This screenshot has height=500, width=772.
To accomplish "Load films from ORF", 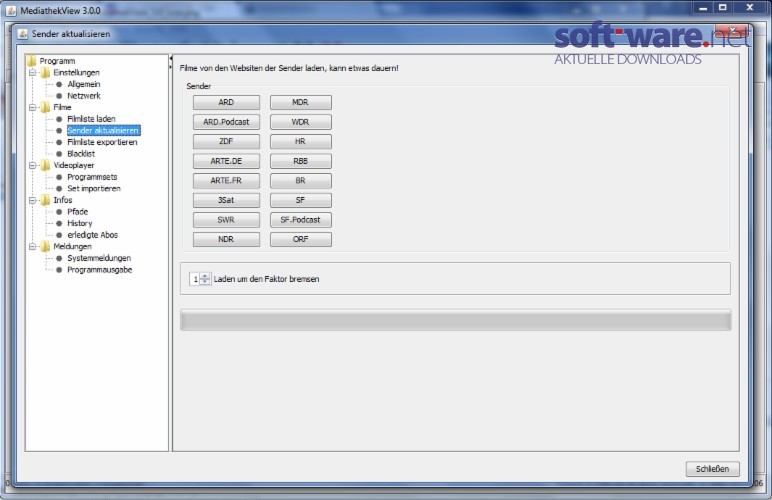I will [x=300, y=239].
